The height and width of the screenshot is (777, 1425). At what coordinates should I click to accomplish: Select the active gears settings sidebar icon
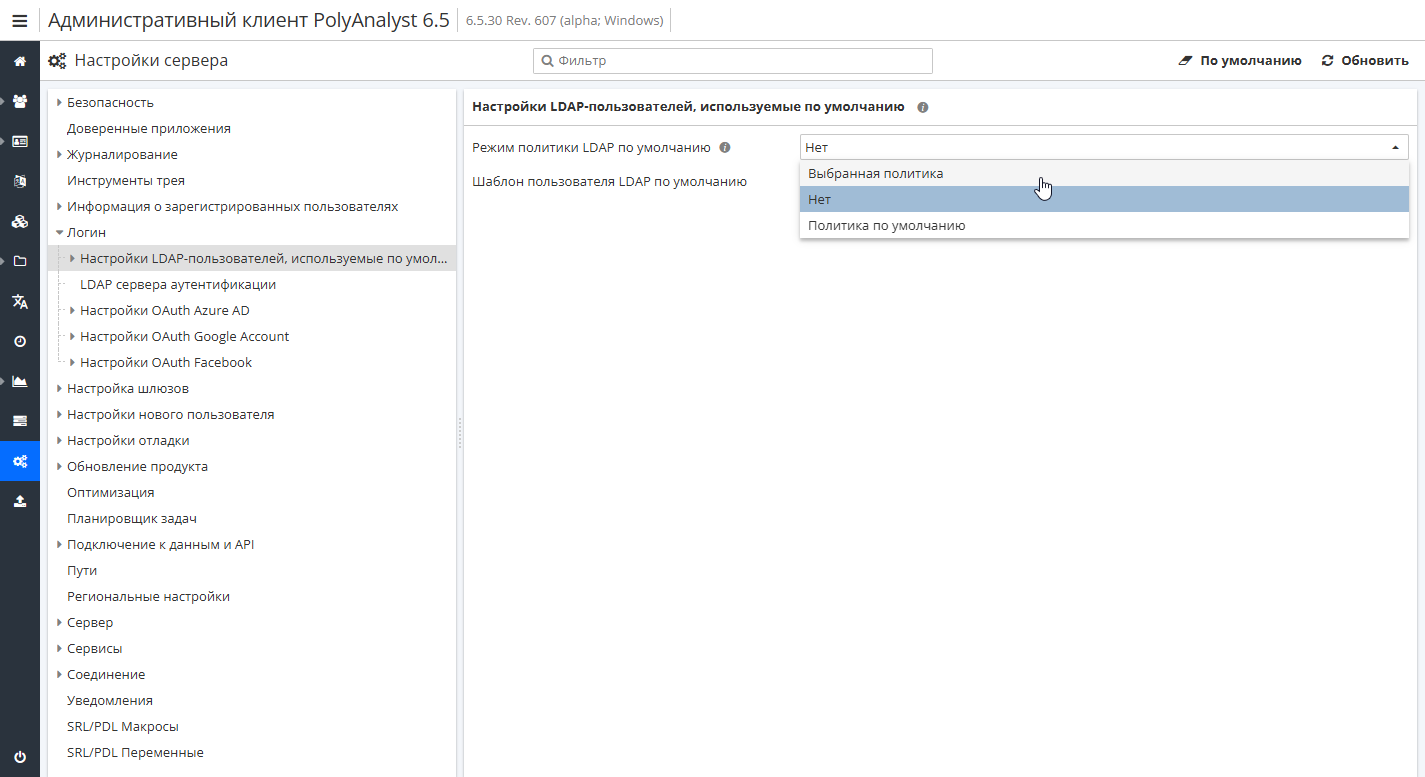point(19,461)
